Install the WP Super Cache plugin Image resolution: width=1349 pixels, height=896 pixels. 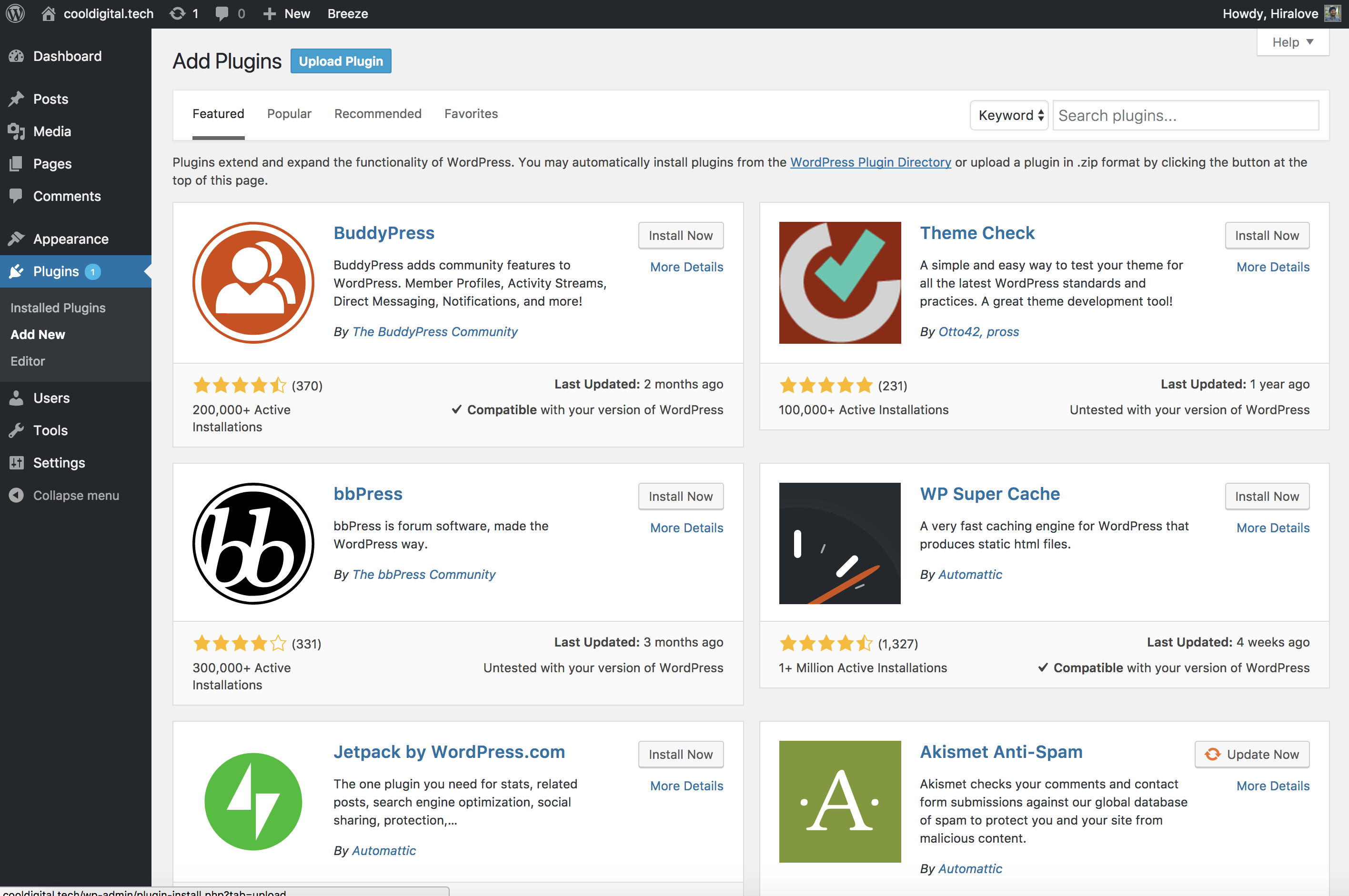tap(1267, 497)
